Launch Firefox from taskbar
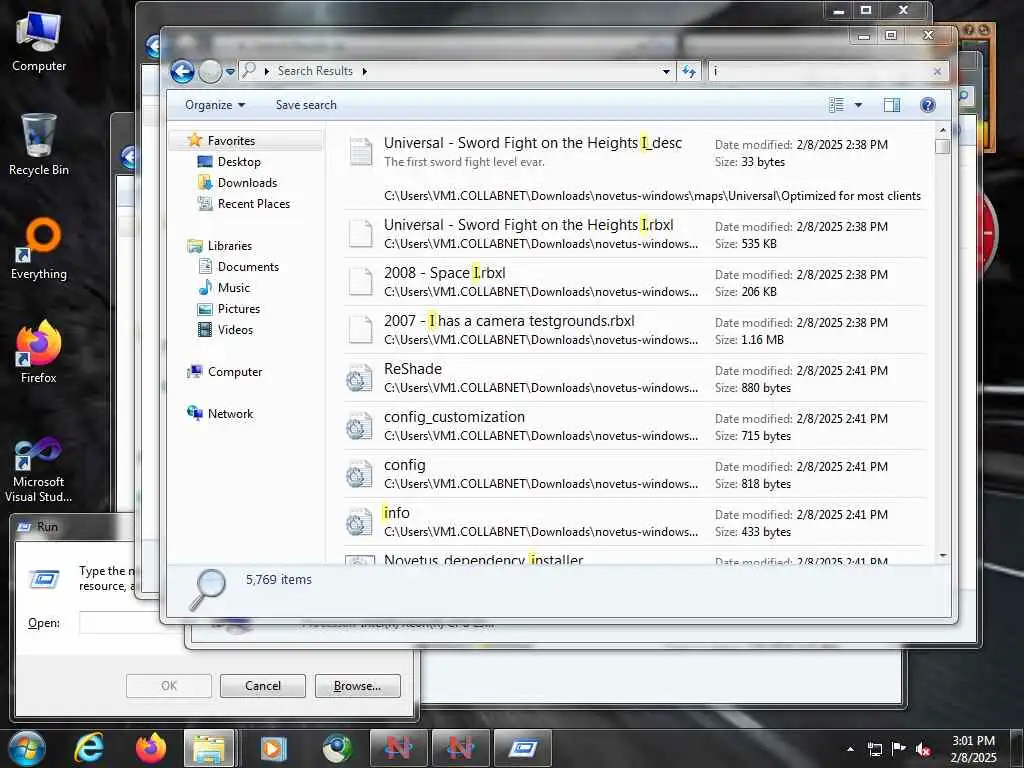This screenshot has width=1024, height=768. (151, 748)
